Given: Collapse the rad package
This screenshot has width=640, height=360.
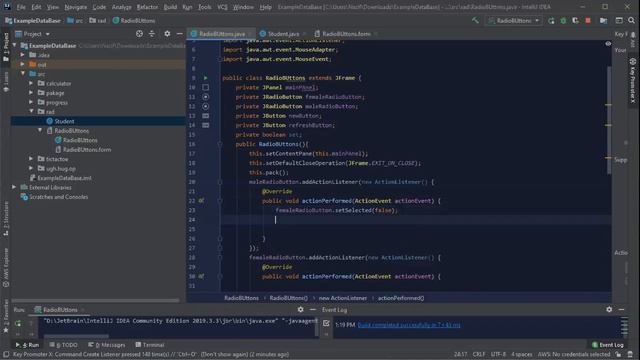Looking at the screenshot, I should [31, 111].
